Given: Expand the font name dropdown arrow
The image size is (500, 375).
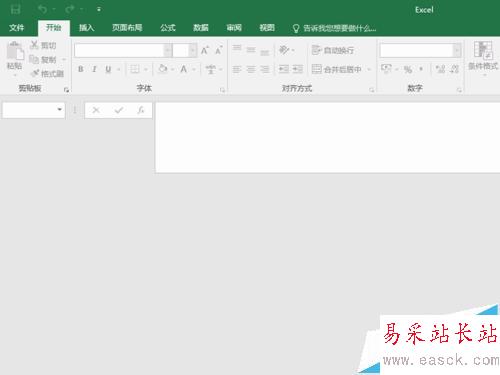Looking at the screenshot, I should [168, 51].
